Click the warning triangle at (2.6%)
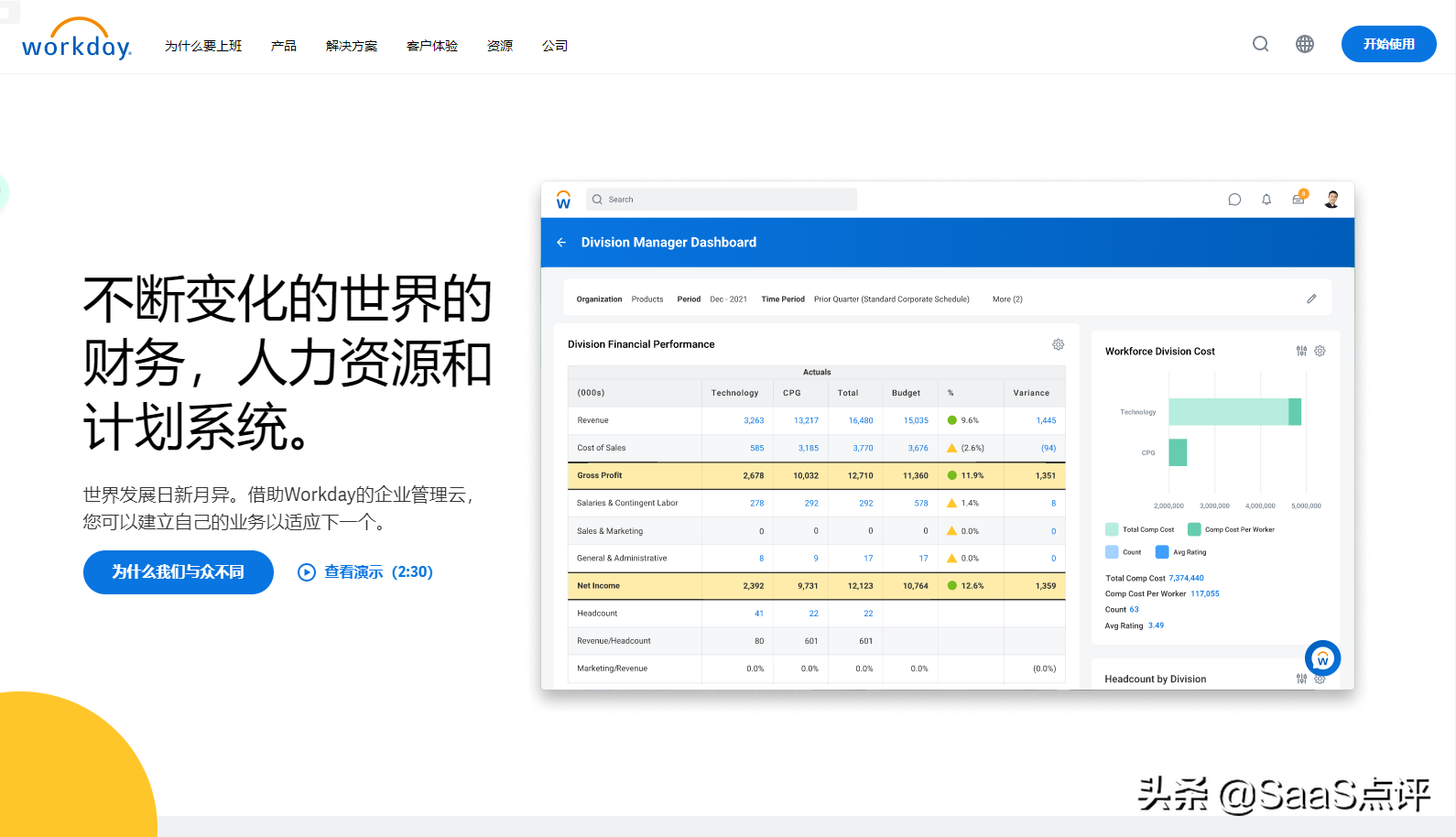Viewport: 1456px width, 837px height. [x=952, y=448]
